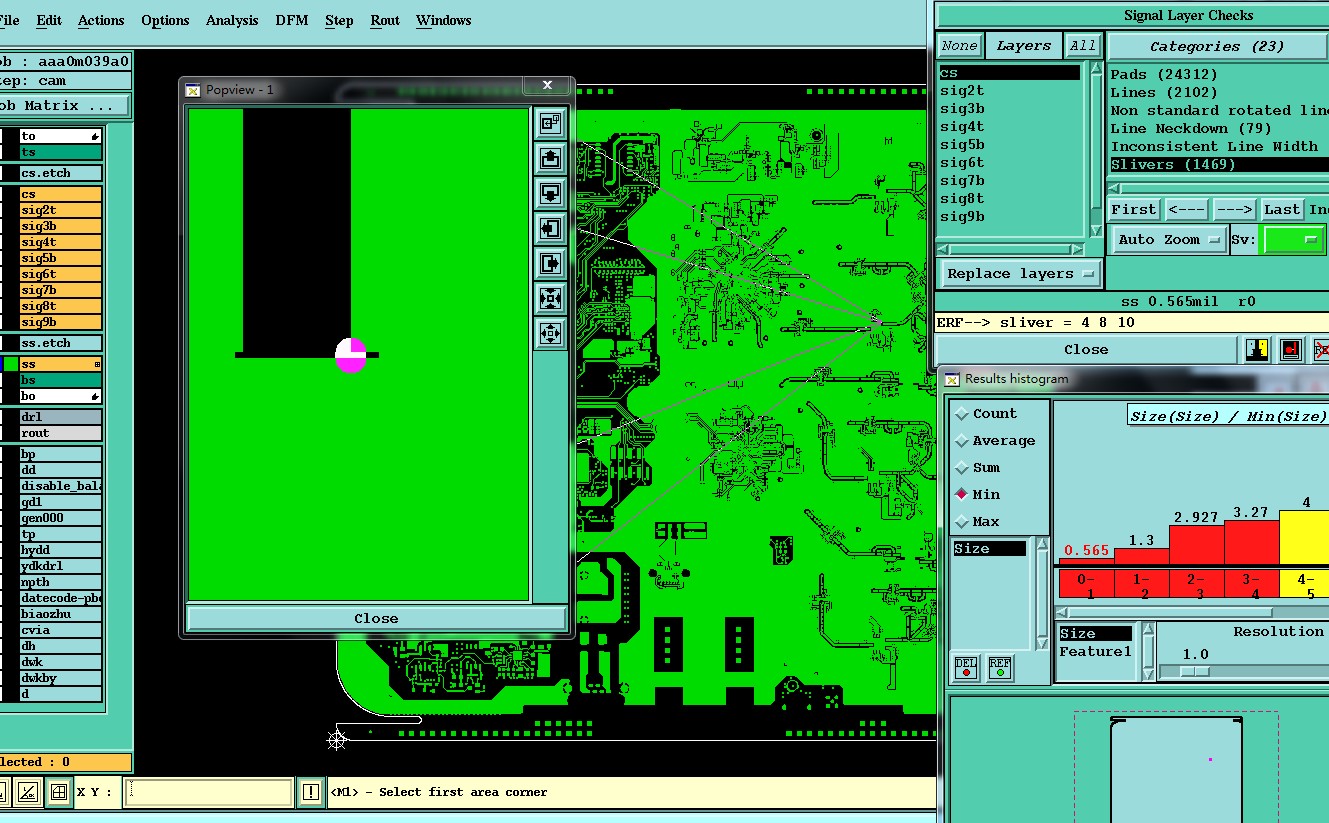
Task: Click the REF icon in histogram panel
Action: coord(999,668)
